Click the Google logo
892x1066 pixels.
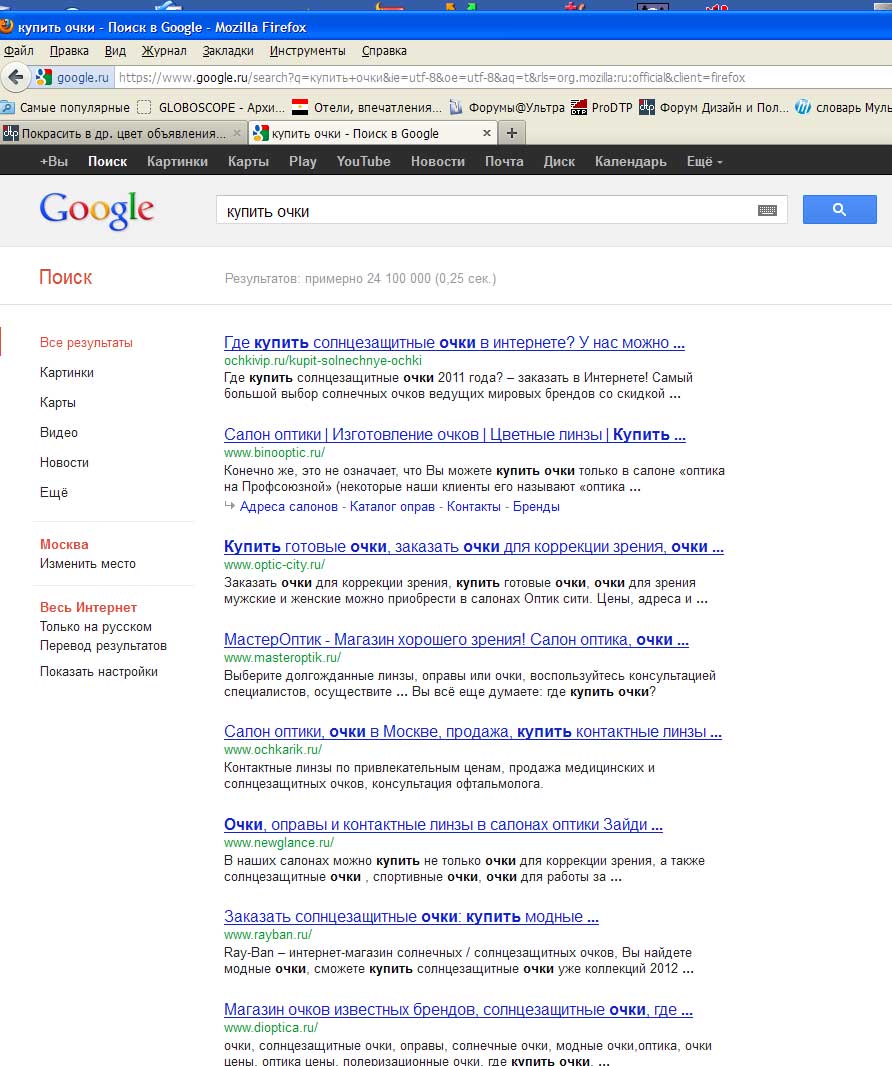click(97, 210)
